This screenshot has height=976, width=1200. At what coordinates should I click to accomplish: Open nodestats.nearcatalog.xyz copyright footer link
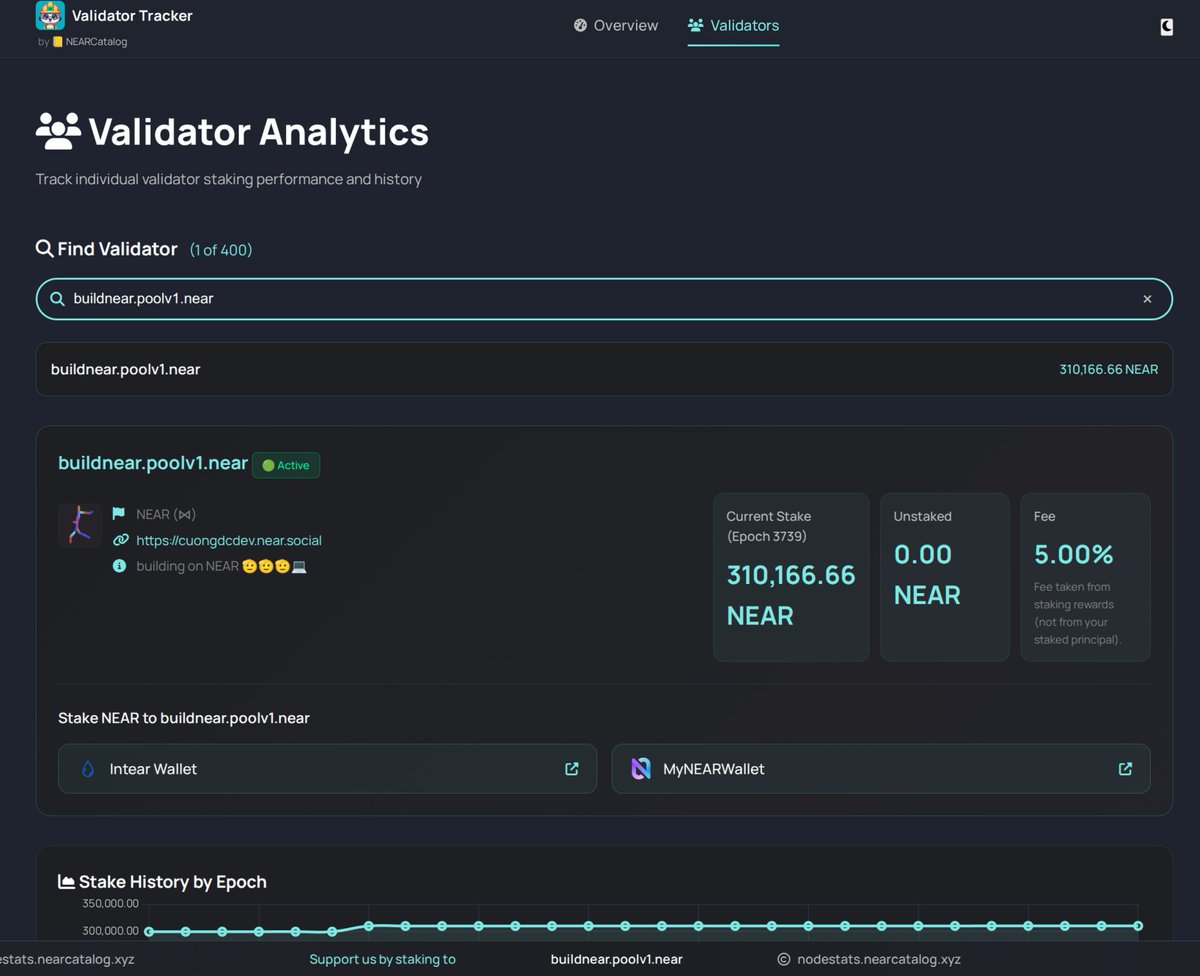click(x=870, y=959)
